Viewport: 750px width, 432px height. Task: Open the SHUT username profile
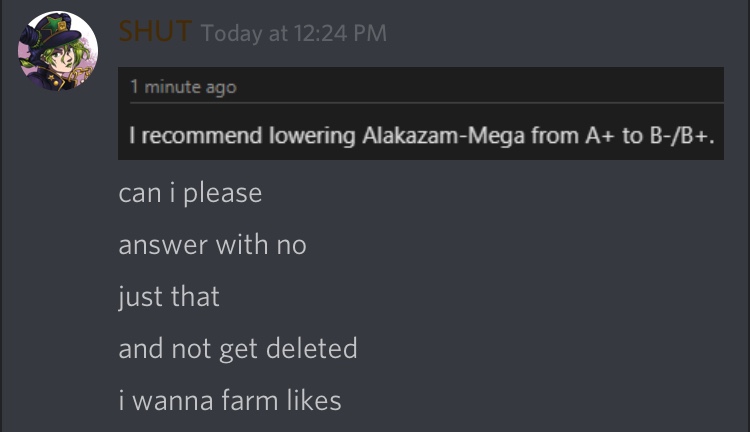point(154,32)
